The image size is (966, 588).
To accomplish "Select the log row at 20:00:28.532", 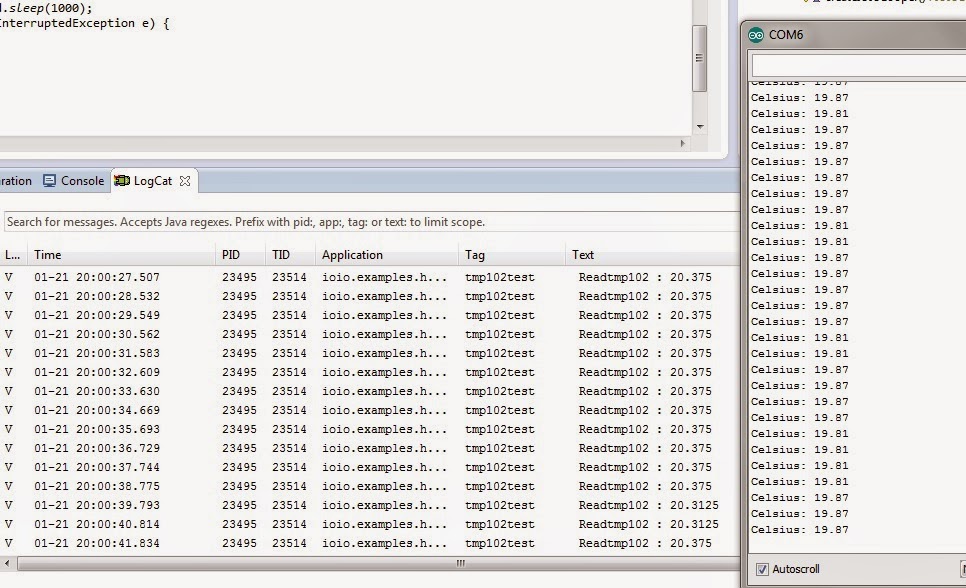I will pos(370,296).
